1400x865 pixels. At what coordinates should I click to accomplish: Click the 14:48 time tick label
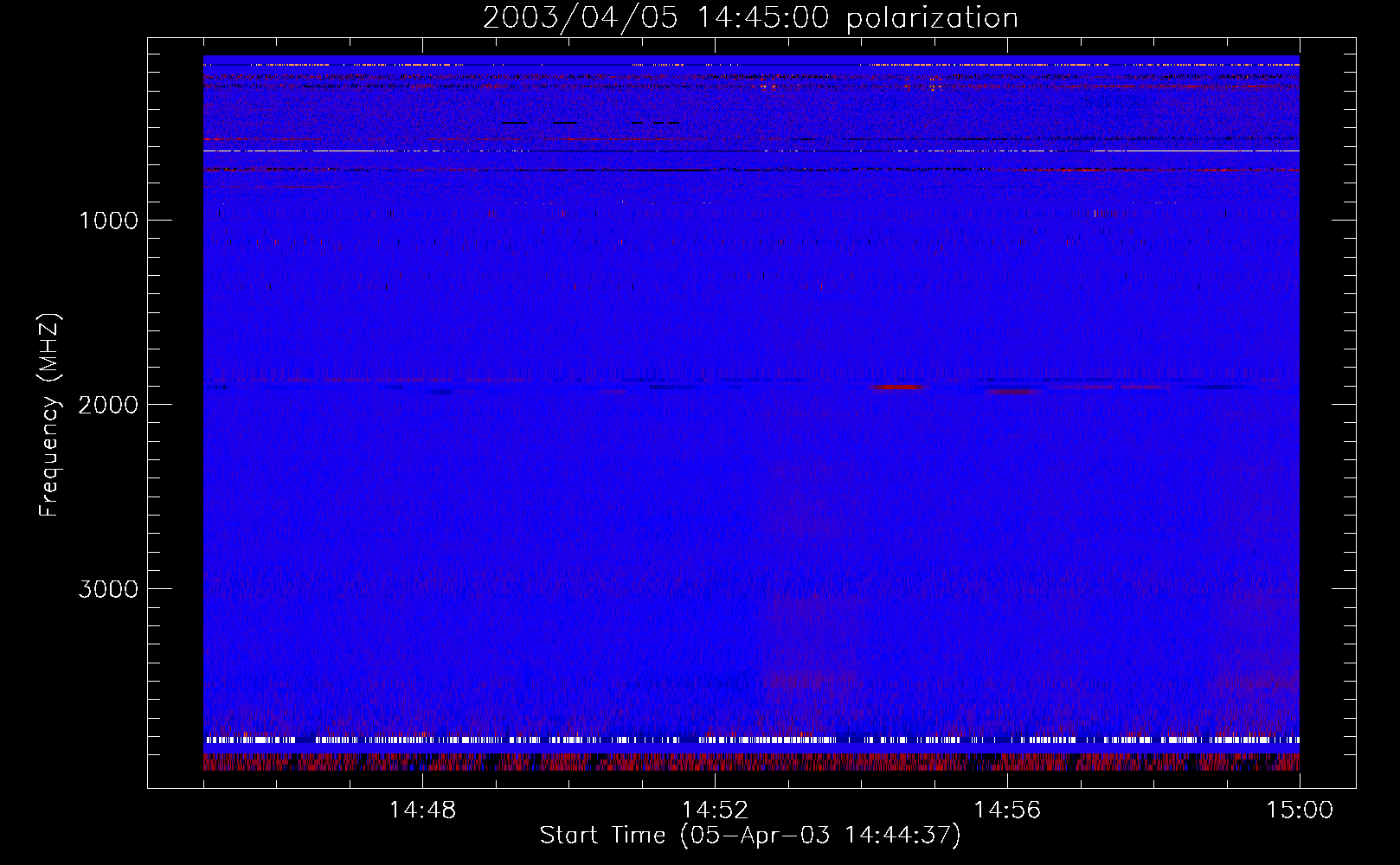click(x=422, y=811)
